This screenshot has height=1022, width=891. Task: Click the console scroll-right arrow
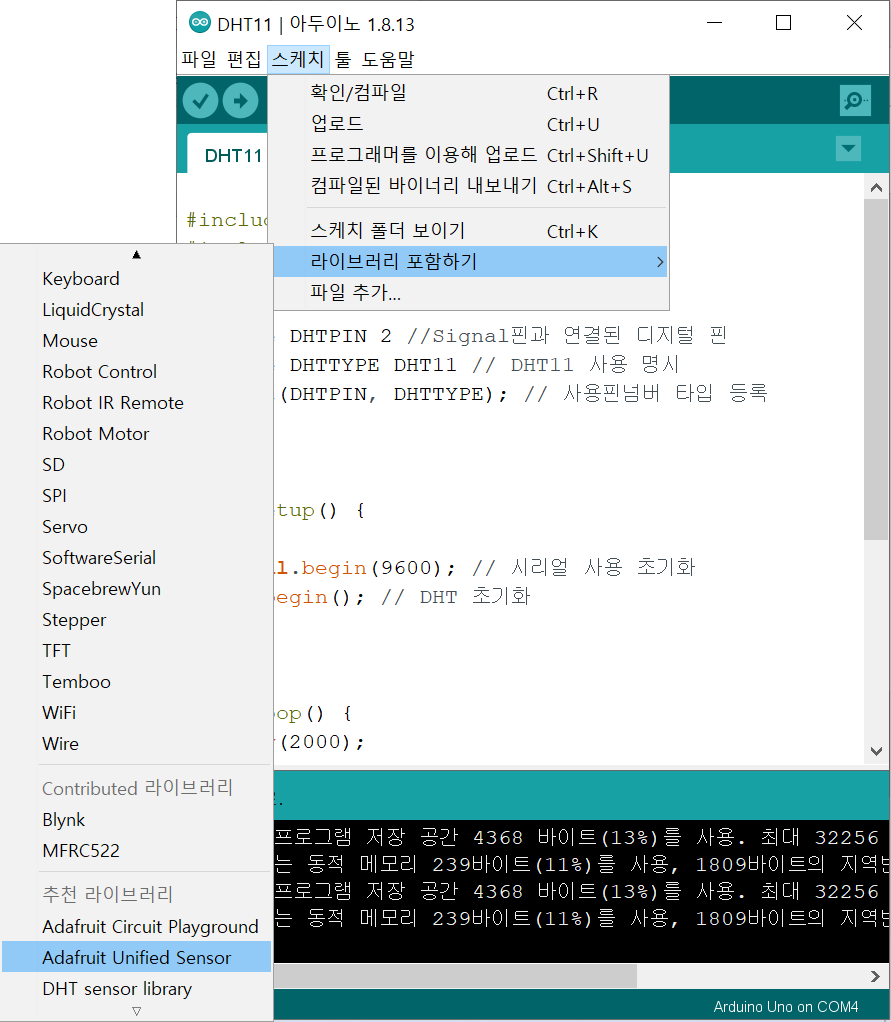point(875,976)
